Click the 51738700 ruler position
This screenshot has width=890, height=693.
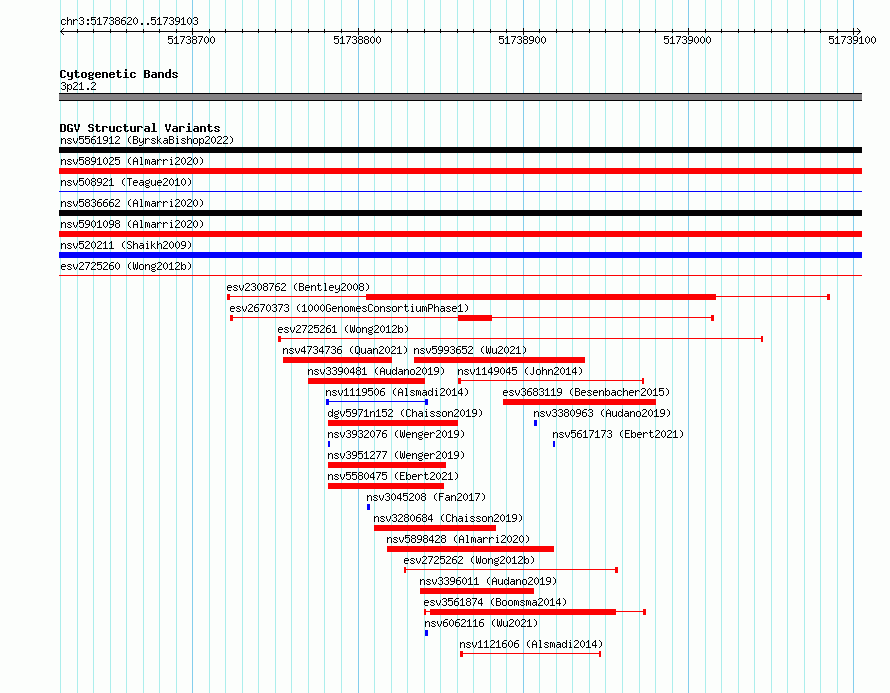191,40
